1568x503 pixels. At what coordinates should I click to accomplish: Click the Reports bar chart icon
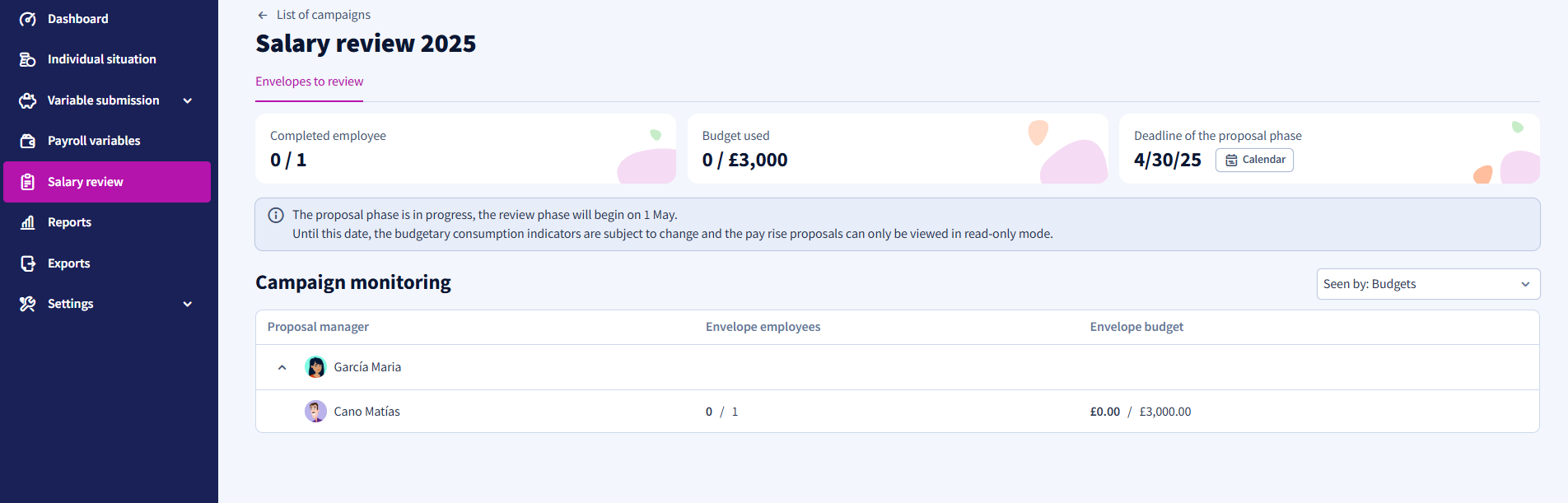[x=28, y=222]
